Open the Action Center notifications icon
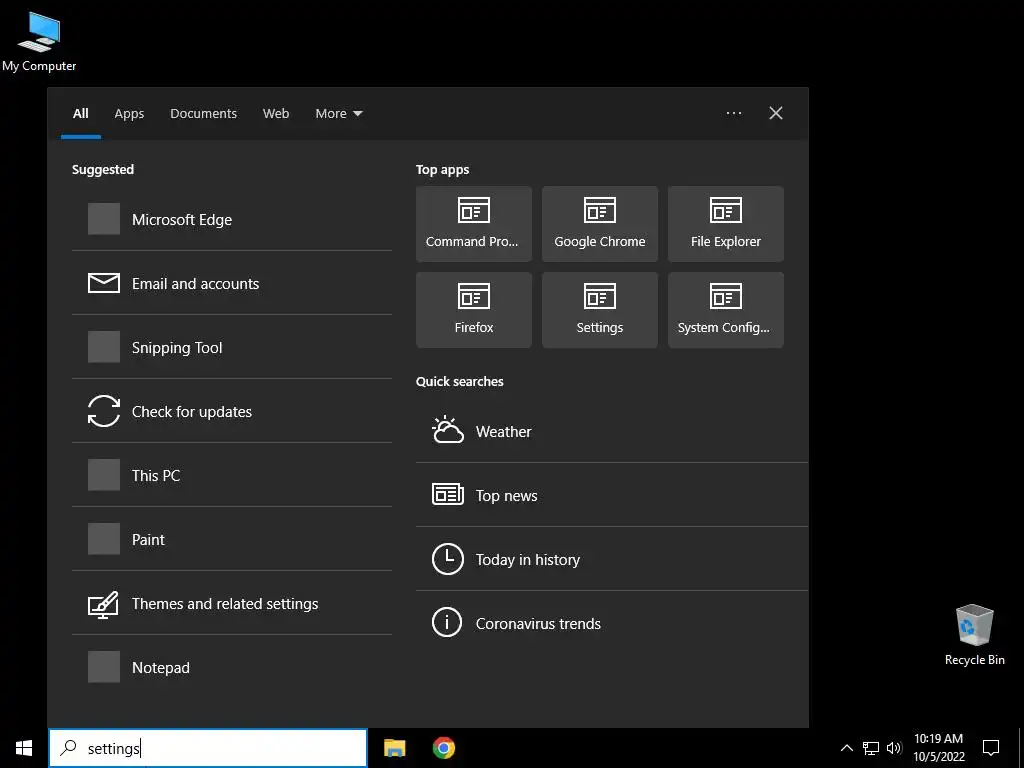The width and height of the screenshot is (1024, 768). point(991,748)
